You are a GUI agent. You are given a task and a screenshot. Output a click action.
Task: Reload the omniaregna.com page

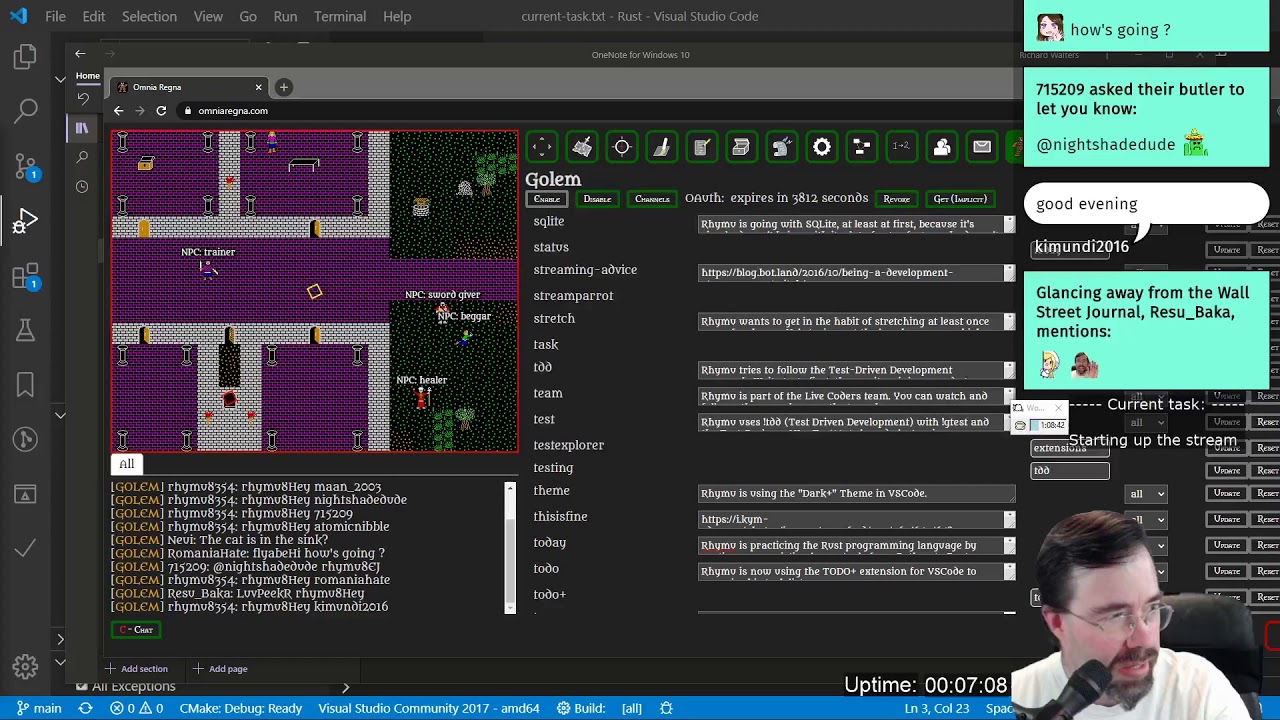[x=161, y=111]
